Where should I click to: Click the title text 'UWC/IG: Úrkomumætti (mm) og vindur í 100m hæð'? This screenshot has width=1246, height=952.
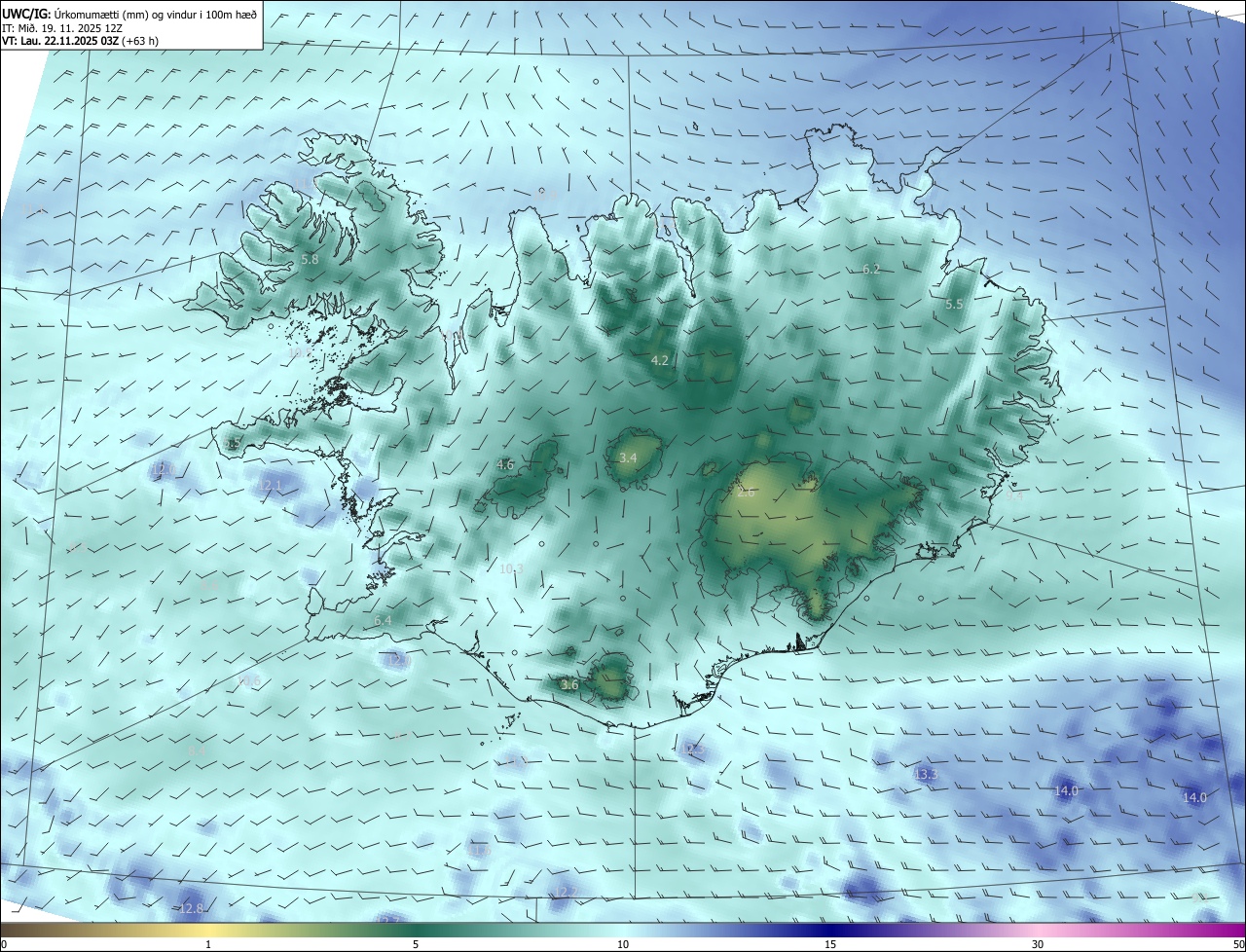click(x=129, y=15)
